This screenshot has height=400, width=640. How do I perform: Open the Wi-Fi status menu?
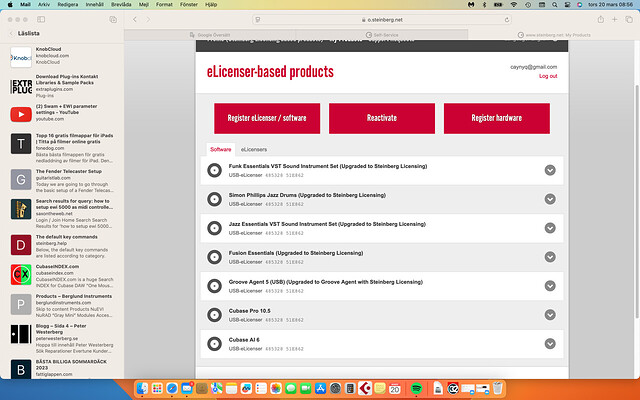pyautogui.click(x=513, y=4)
